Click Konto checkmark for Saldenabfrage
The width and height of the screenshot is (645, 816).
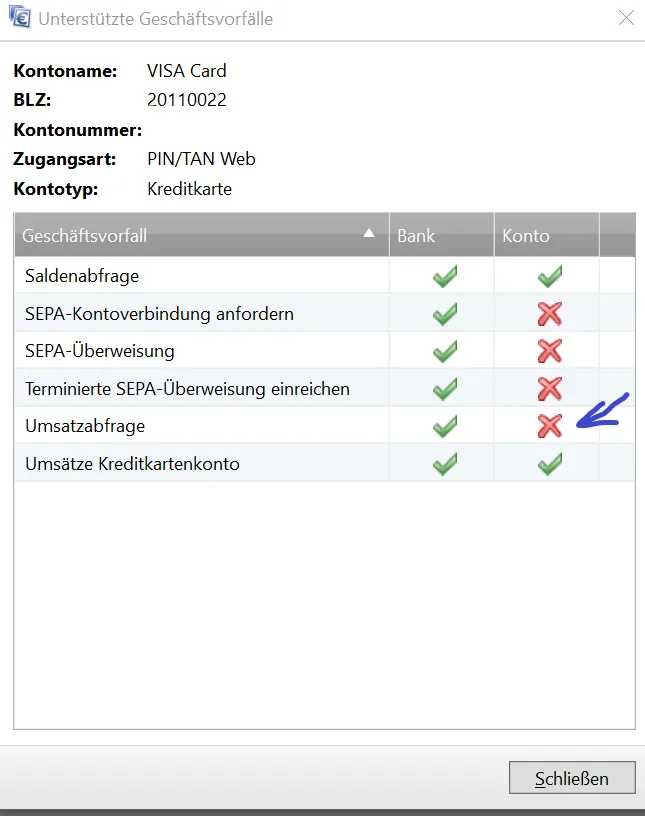pos(549,276)
